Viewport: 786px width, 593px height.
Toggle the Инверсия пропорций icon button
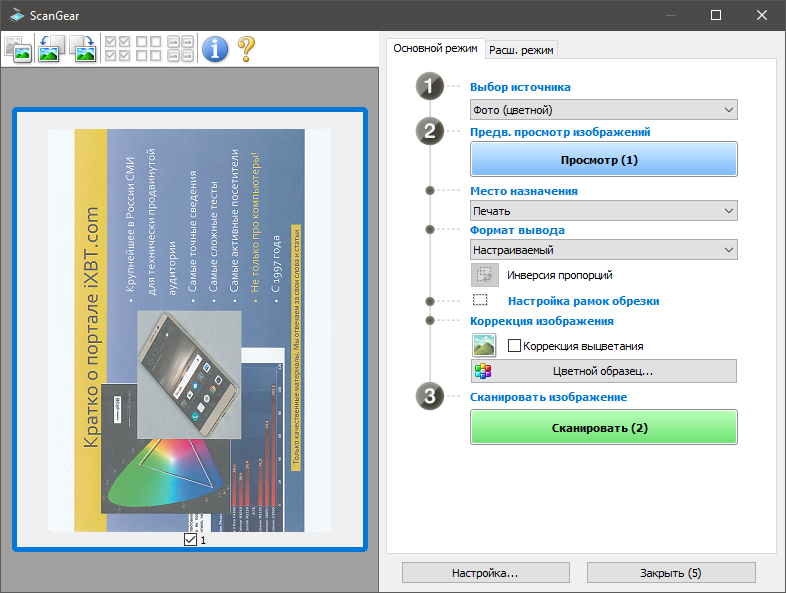[485, 275]
